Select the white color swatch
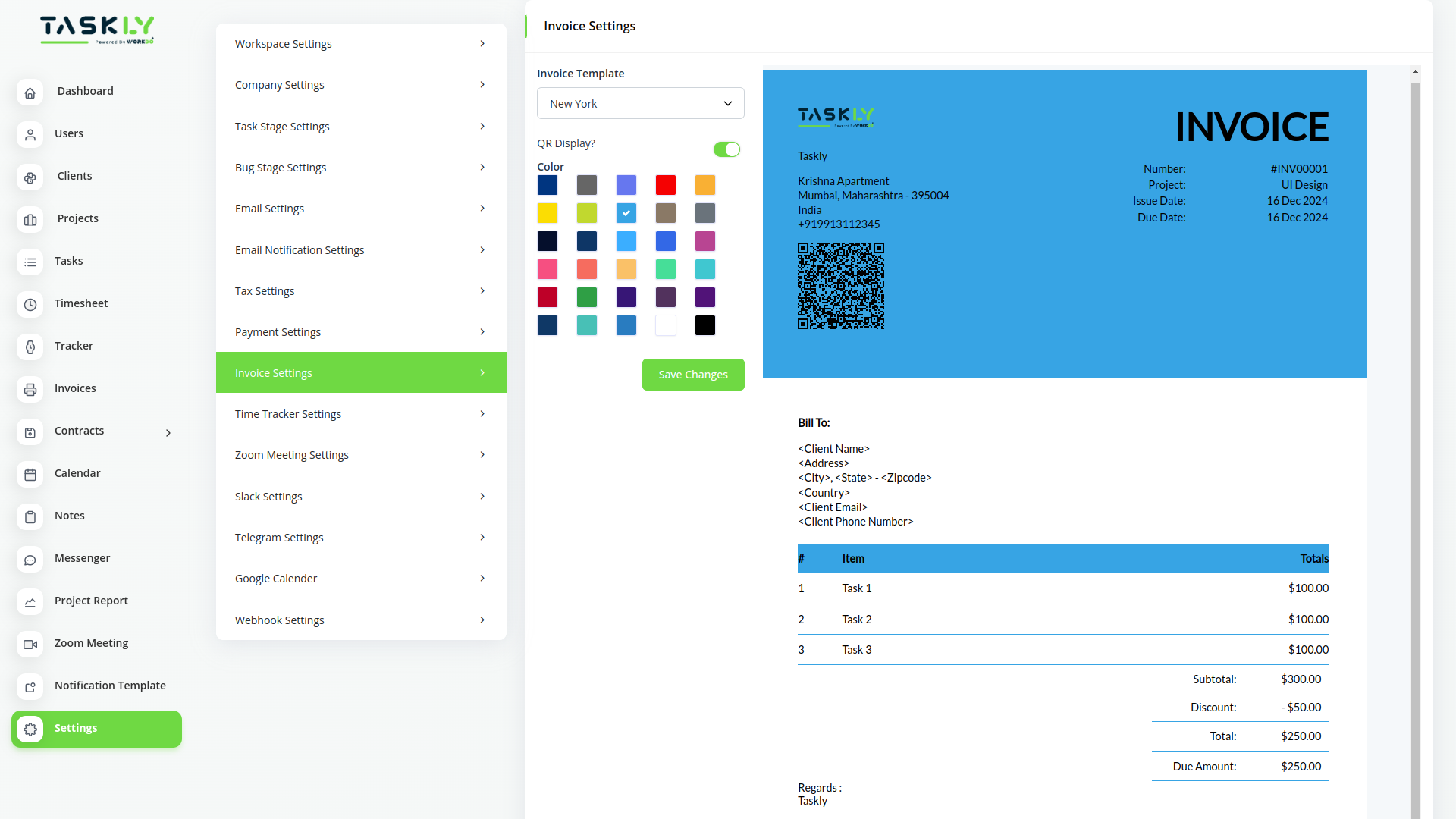The height and width of the screenshot is (819, 1456). [665, 325]
